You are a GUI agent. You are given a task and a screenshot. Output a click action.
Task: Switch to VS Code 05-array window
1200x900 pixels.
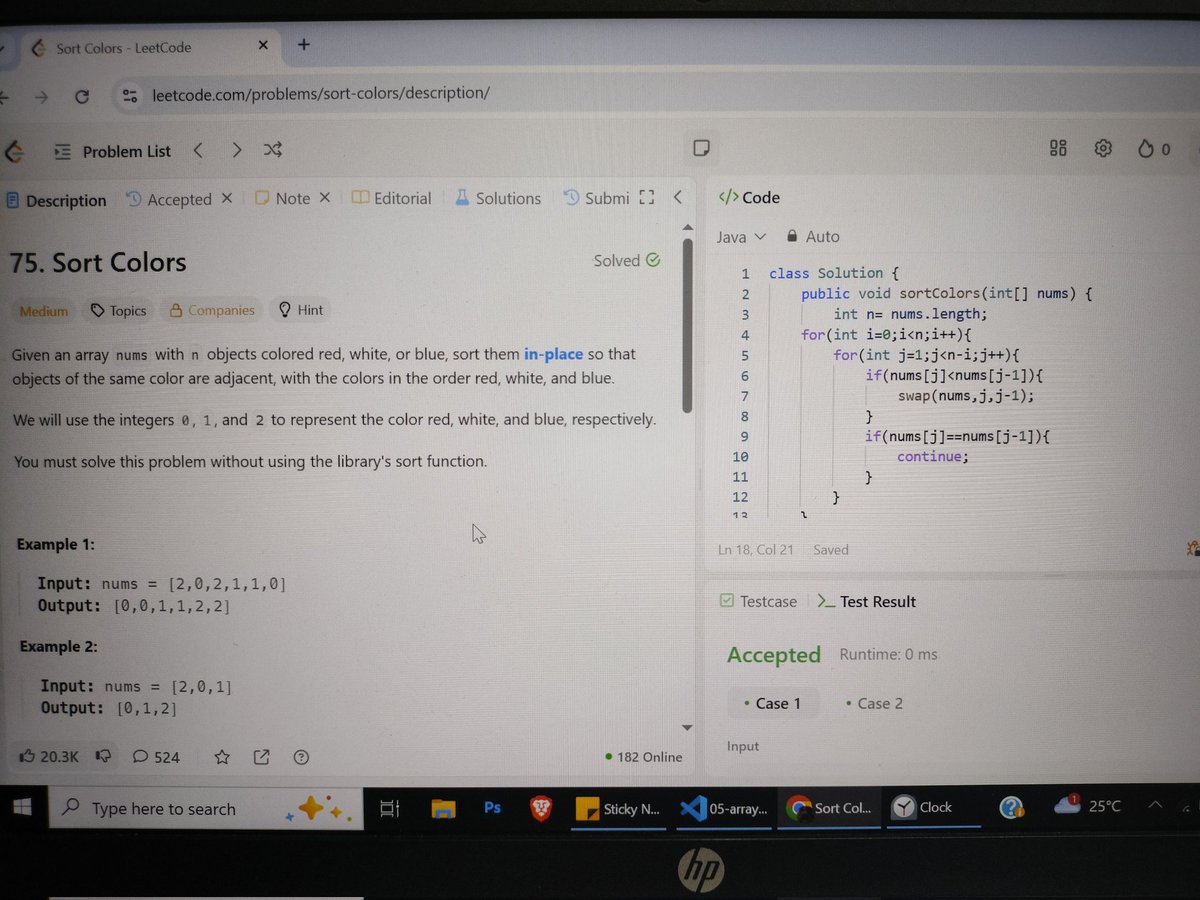724,809
